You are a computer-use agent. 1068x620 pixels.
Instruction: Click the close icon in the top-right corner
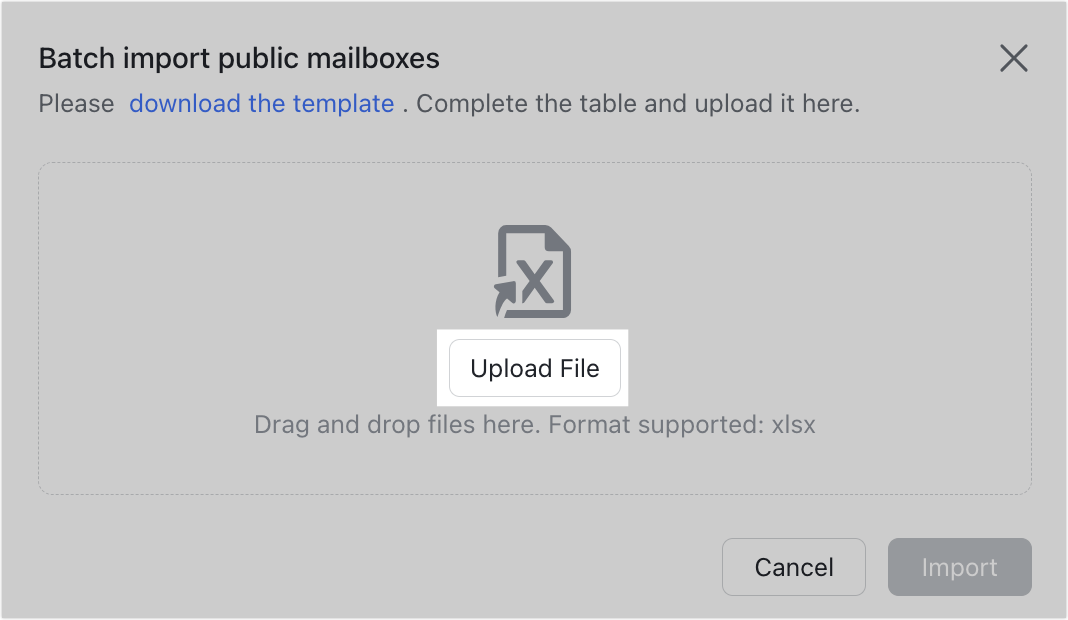(1014, 58)
